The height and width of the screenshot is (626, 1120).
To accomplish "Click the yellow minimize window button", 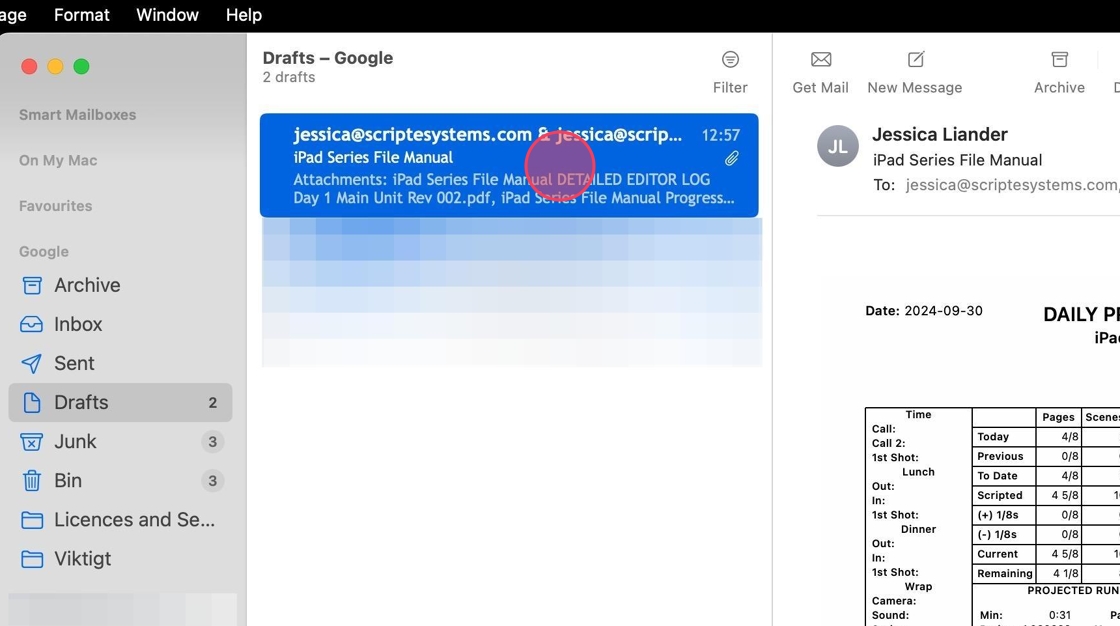I will point(55,66).
